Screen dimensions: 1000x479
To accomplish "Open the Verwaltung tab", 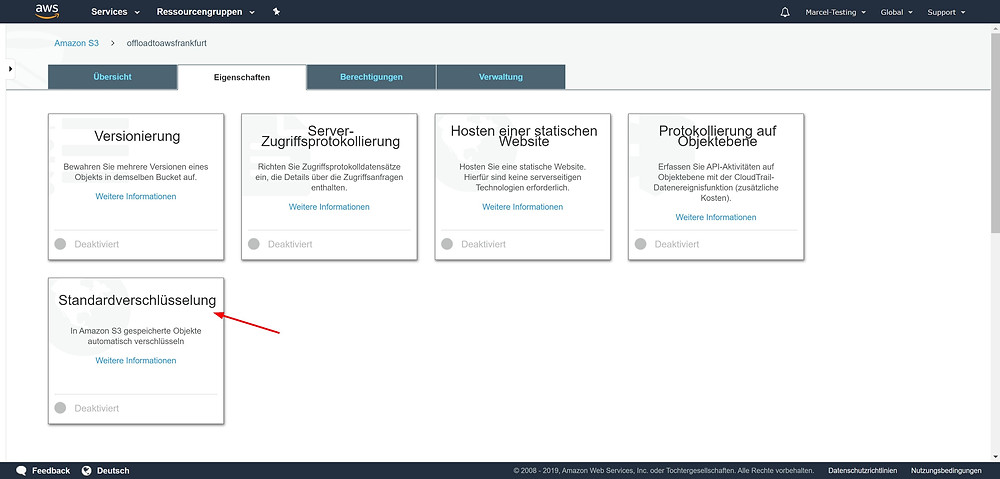I will tap(501, 77).
